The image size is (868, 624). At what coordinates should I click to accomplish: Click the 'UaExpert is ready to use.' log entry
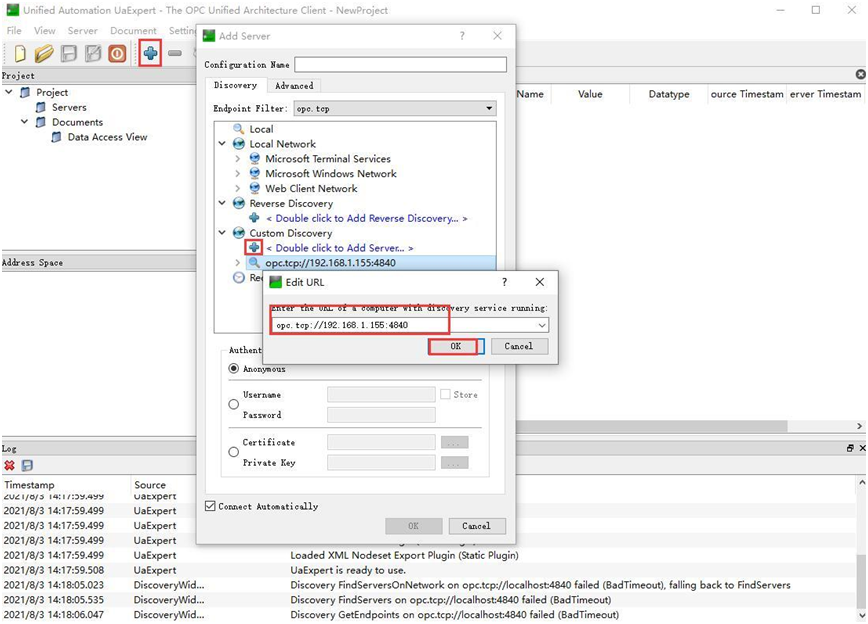pos(348,570)
